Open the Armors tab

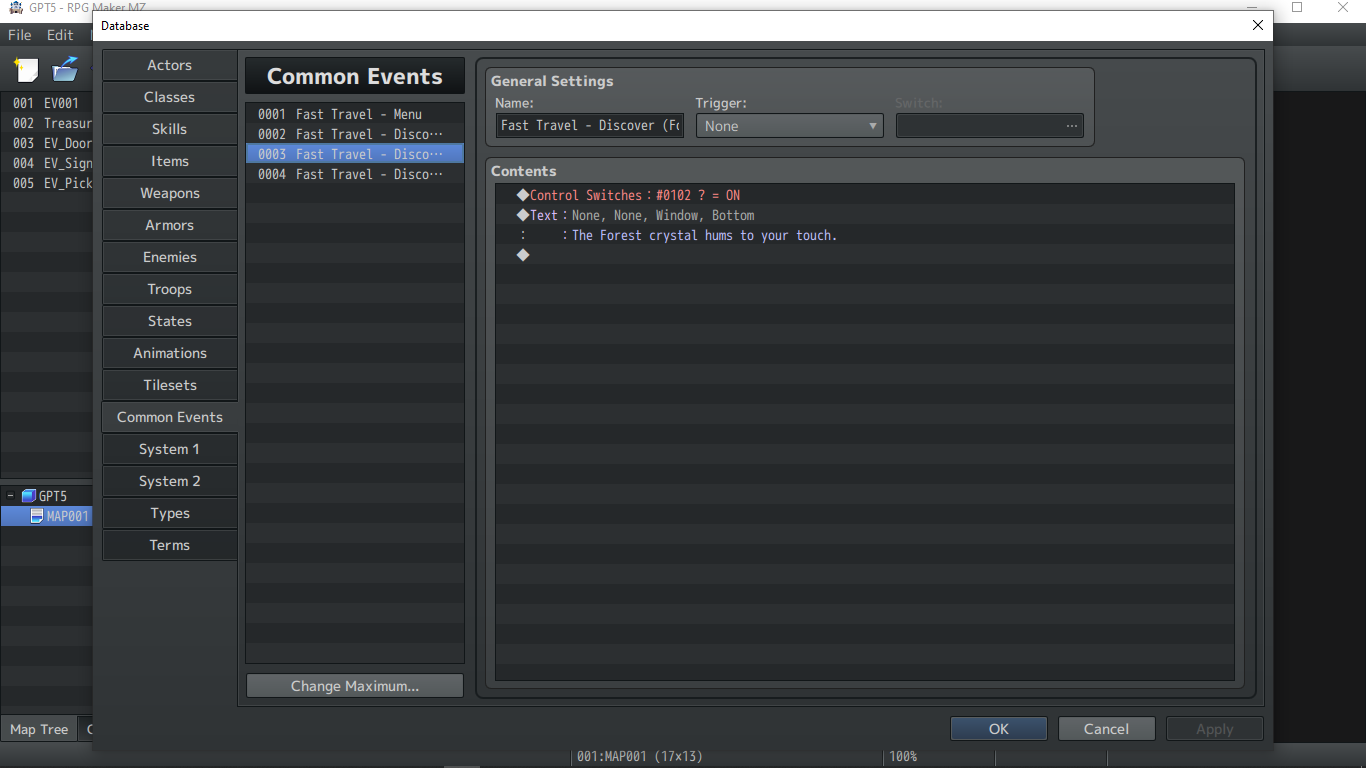170,225
